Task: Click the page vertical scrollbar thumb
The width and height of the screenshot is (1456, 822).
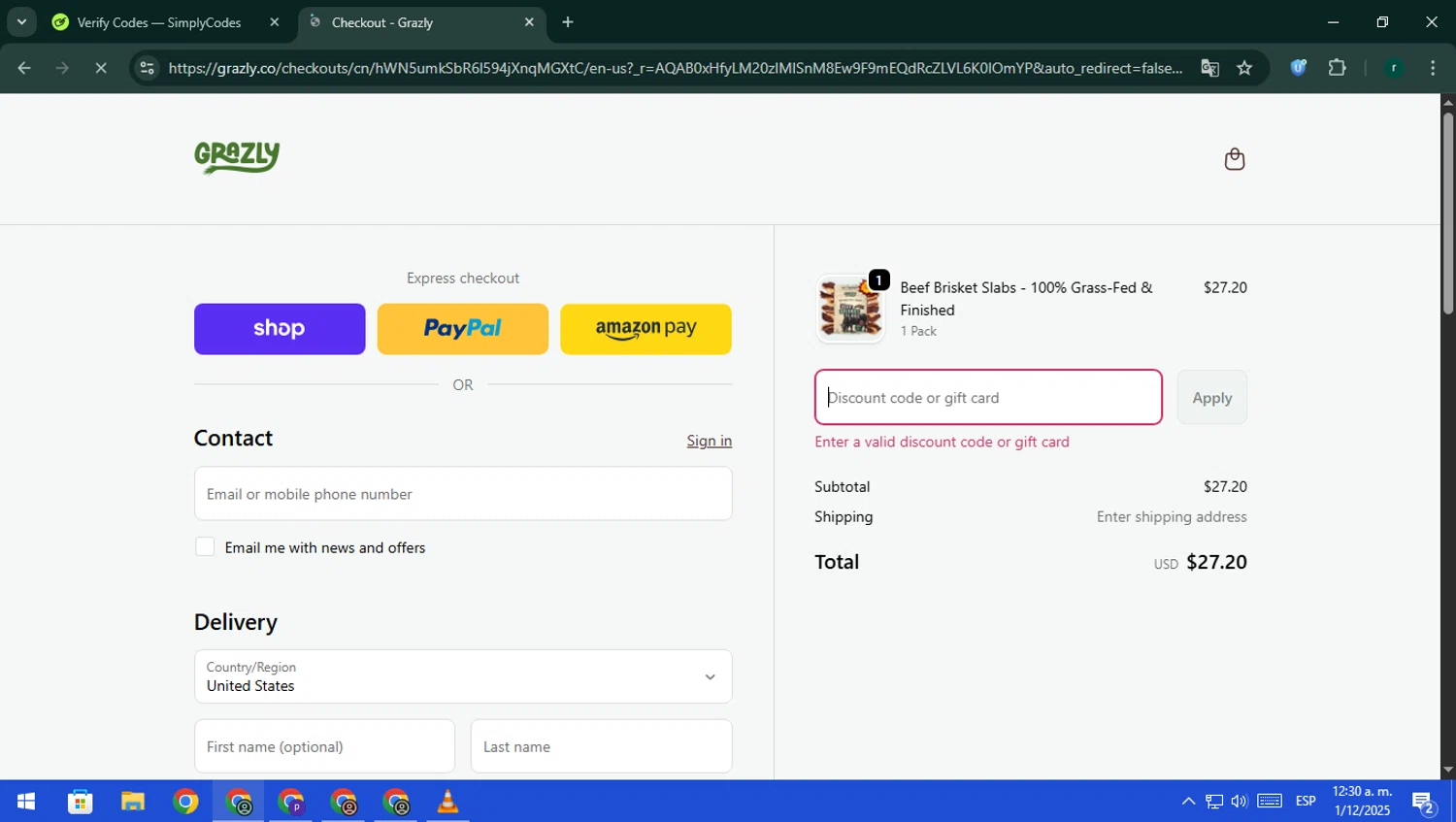Action: [x=1447, y=214]
